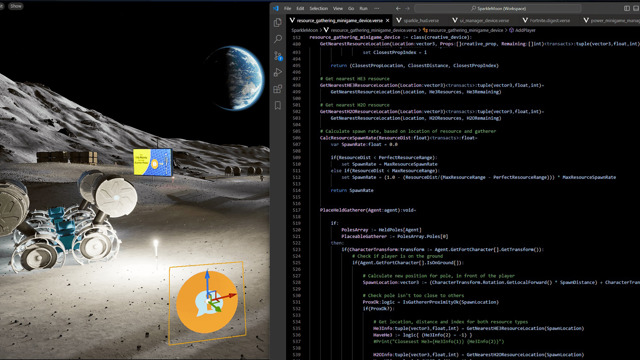The height and width of the screenshot is (360, 640).
Task: Open the Selection menu
Action: pos(318,8)
